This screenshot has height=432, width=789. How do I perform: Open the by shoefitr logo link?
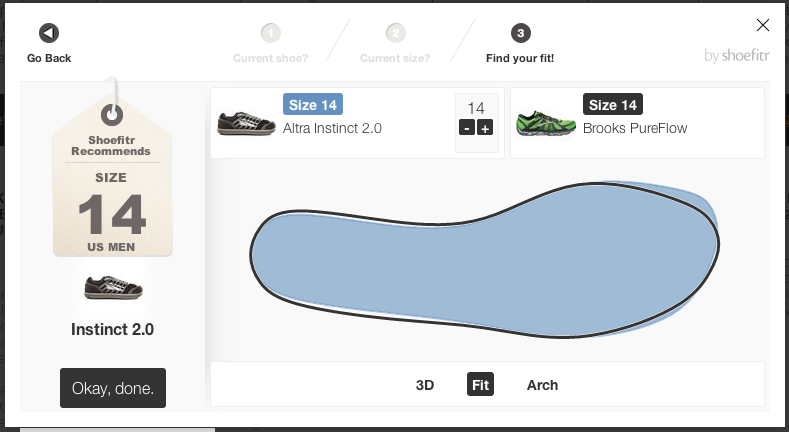[737, 55]
